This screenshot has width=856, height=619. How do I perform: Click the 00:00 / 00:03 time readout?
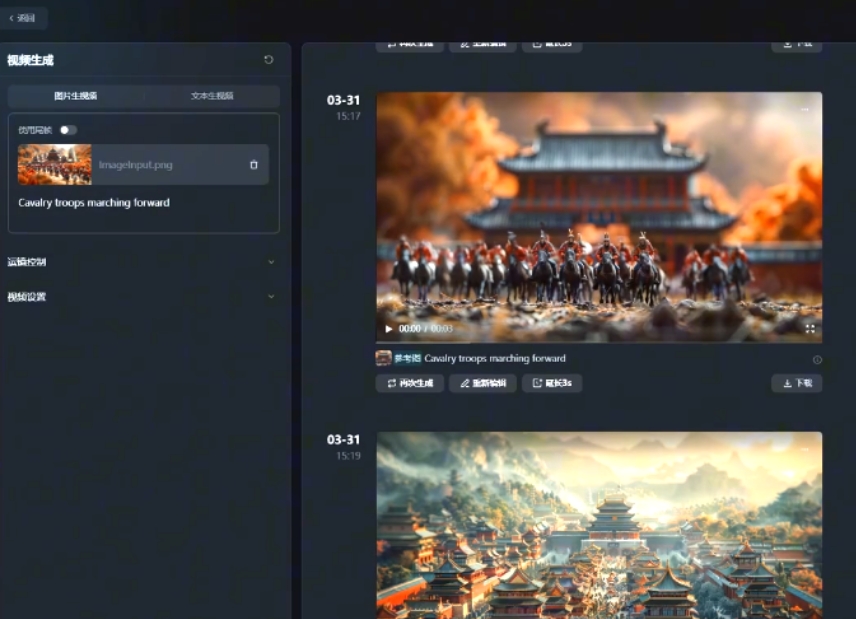(426, 329)
